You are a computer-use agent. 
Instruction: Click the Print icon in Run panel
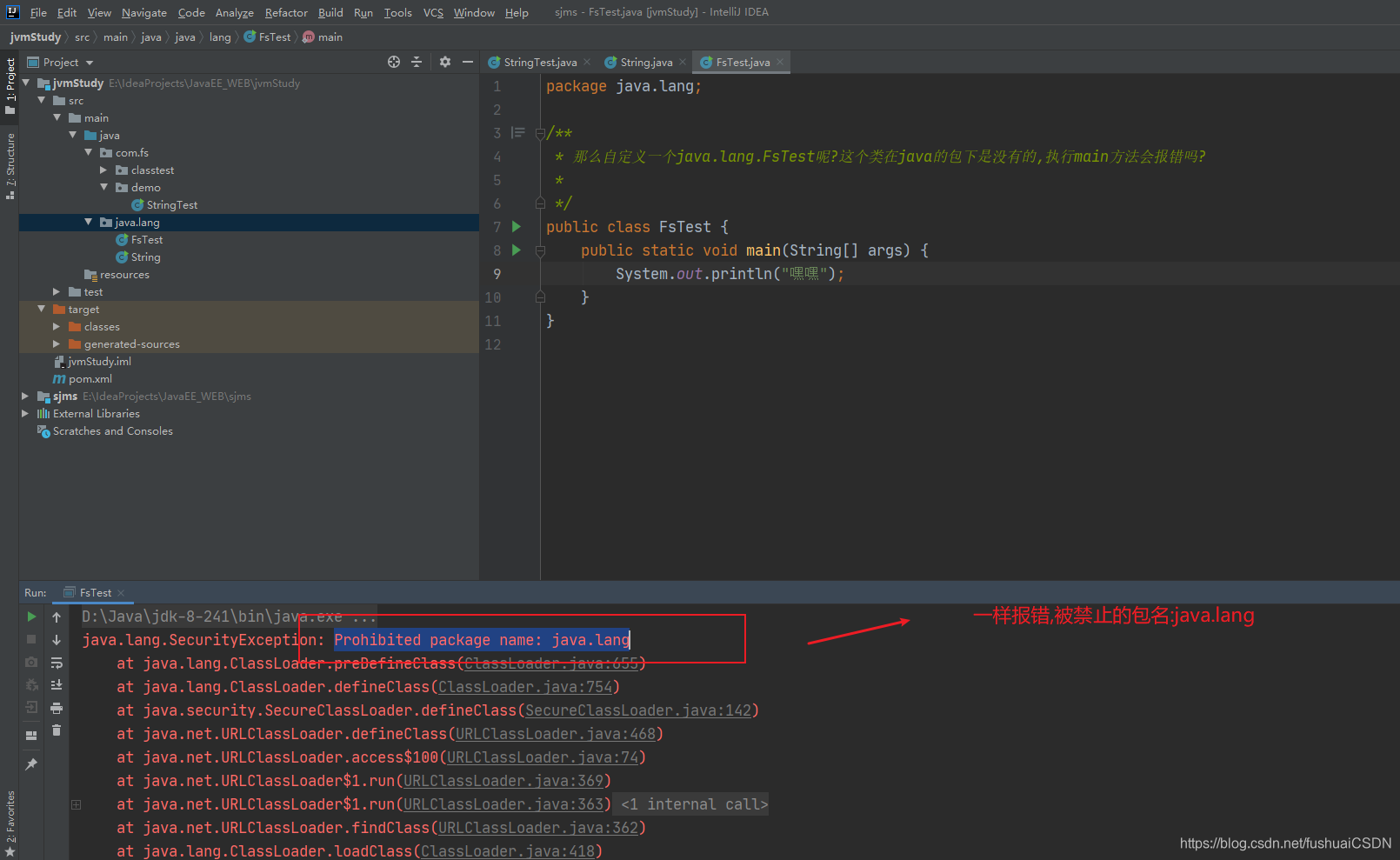coord(57,708)
